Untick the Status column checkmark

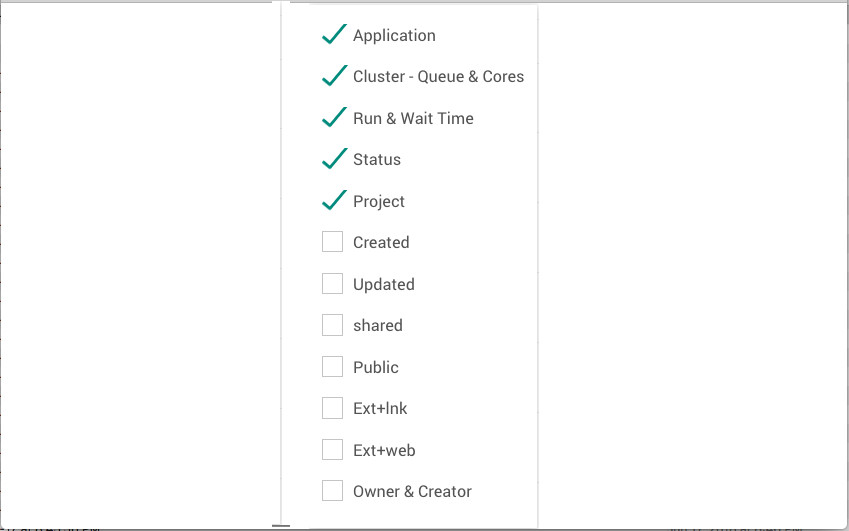click(333, 159)
